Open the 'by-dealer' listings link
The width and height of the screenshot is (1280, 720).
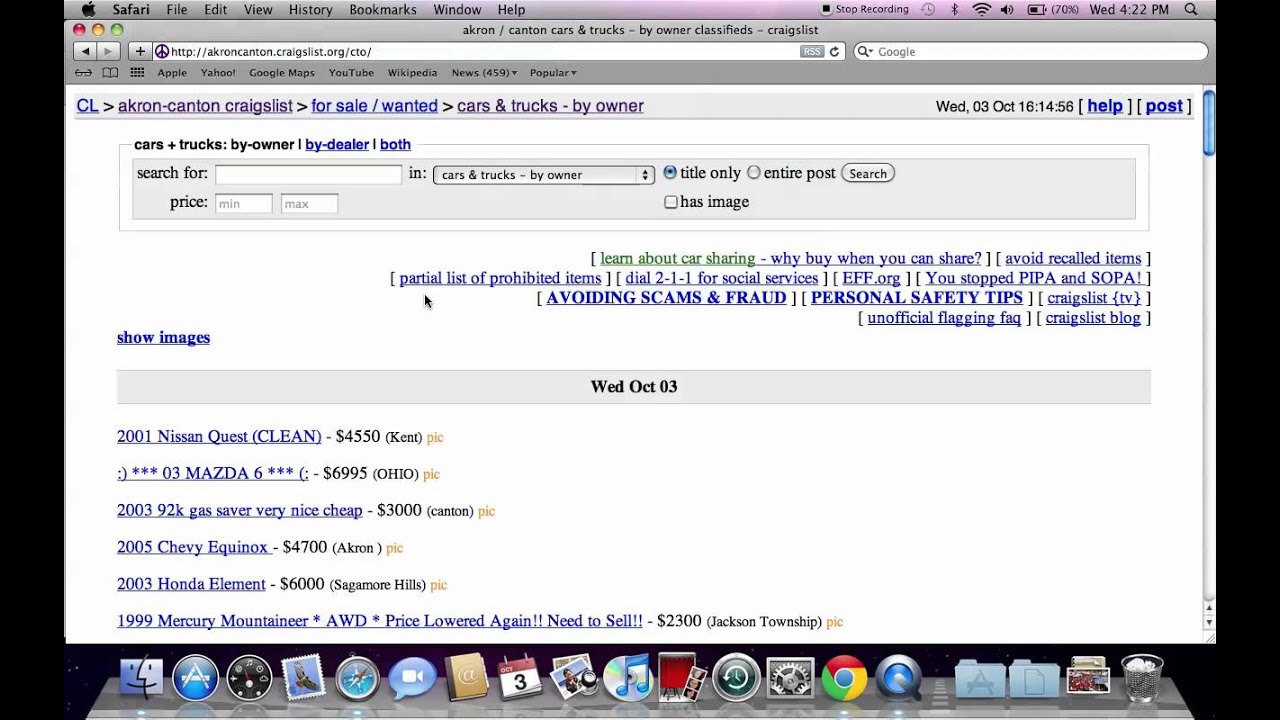(337, 145)
